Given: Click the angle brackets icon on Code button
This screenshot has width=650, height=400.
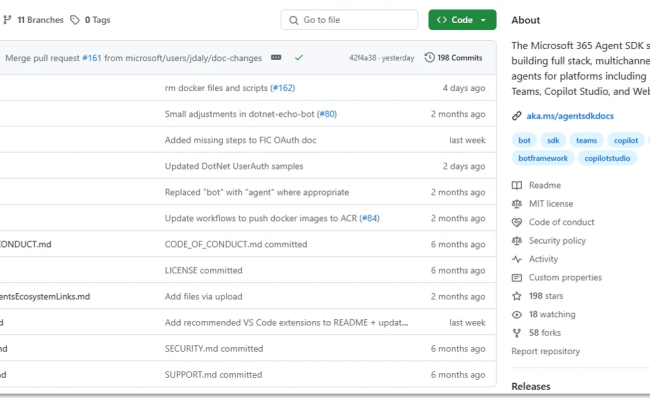Looking at the screenshot, I should 442,20.
